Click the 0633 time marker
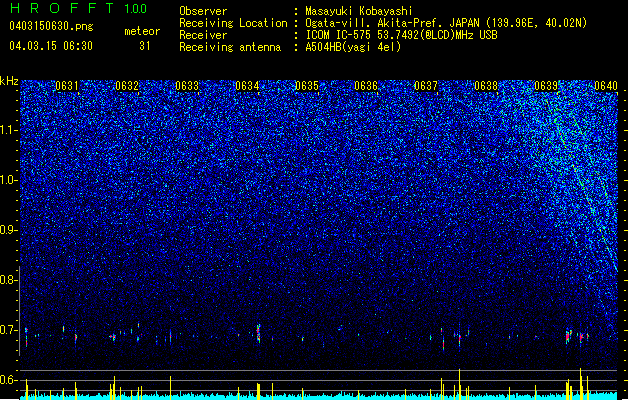The width and height of the screenshot is (629, 400). [187, 86]
